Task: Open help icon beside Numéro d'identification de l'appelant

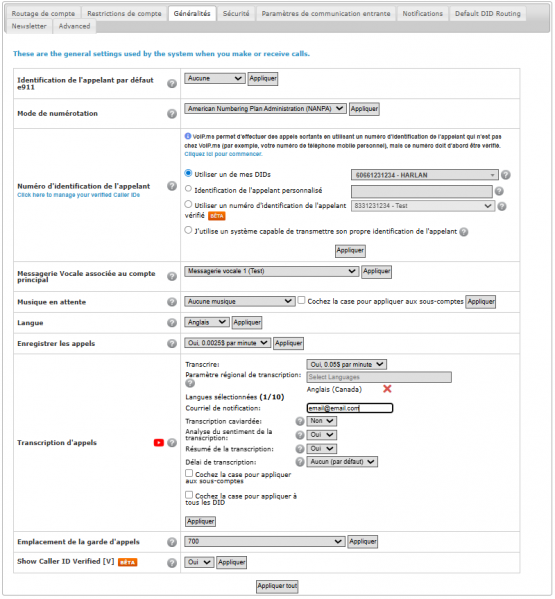Action: tap(172, 186)
